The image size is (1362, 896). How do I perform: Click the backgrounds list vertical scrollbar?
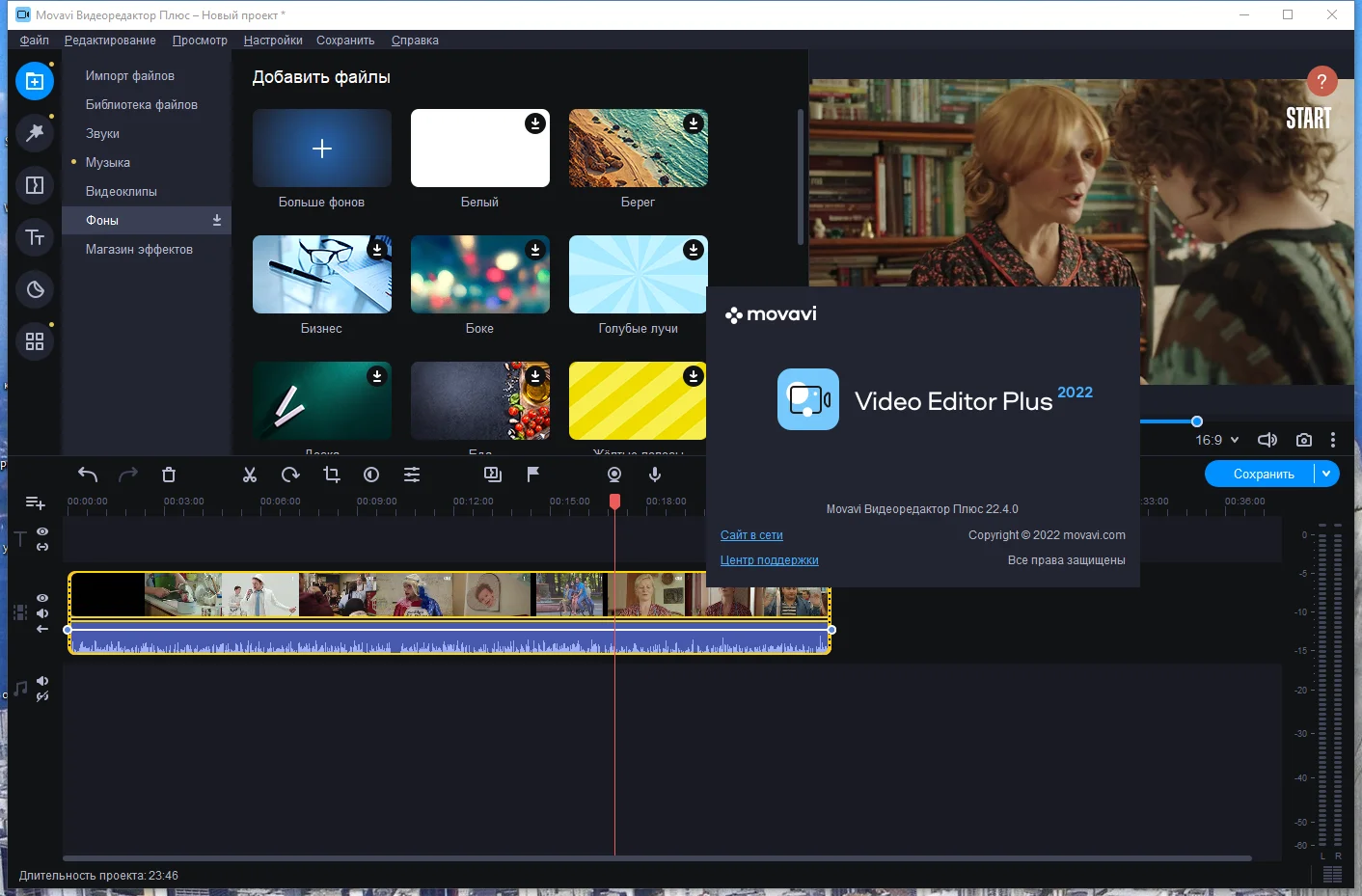pos(800,176)
